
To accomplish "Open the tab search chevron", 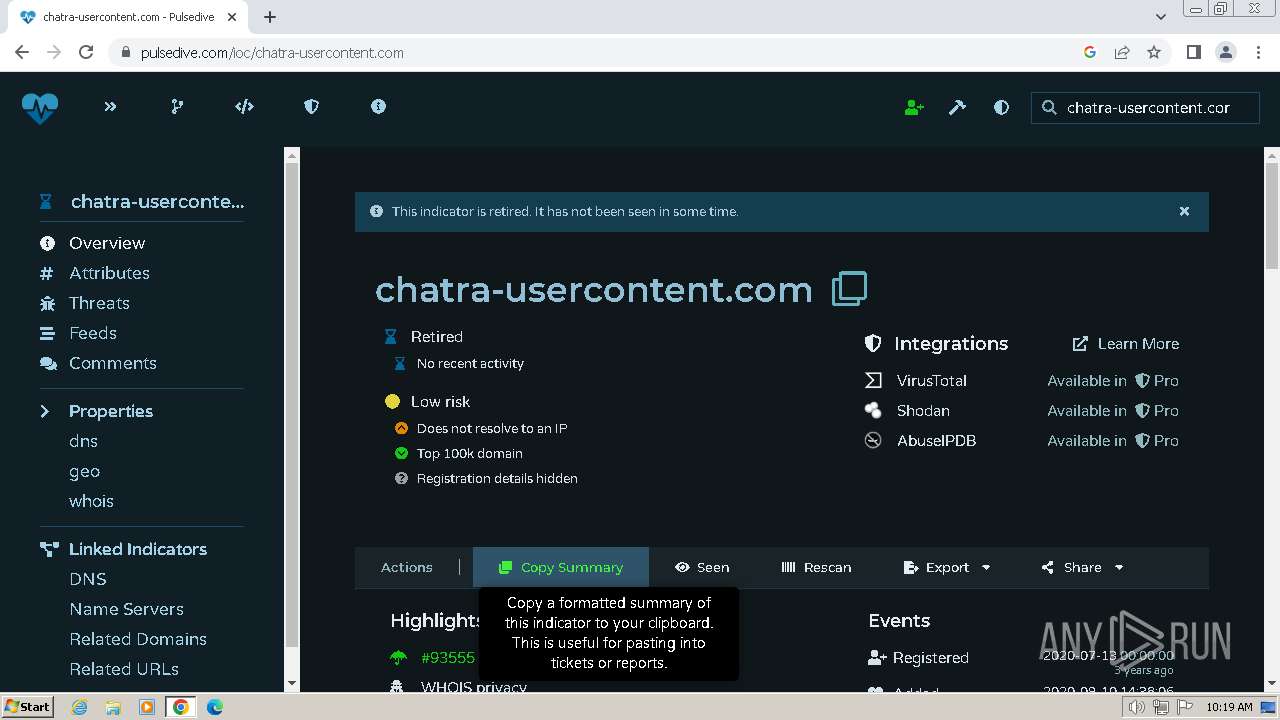I will pyautogui.click(x=1160, y=17).
